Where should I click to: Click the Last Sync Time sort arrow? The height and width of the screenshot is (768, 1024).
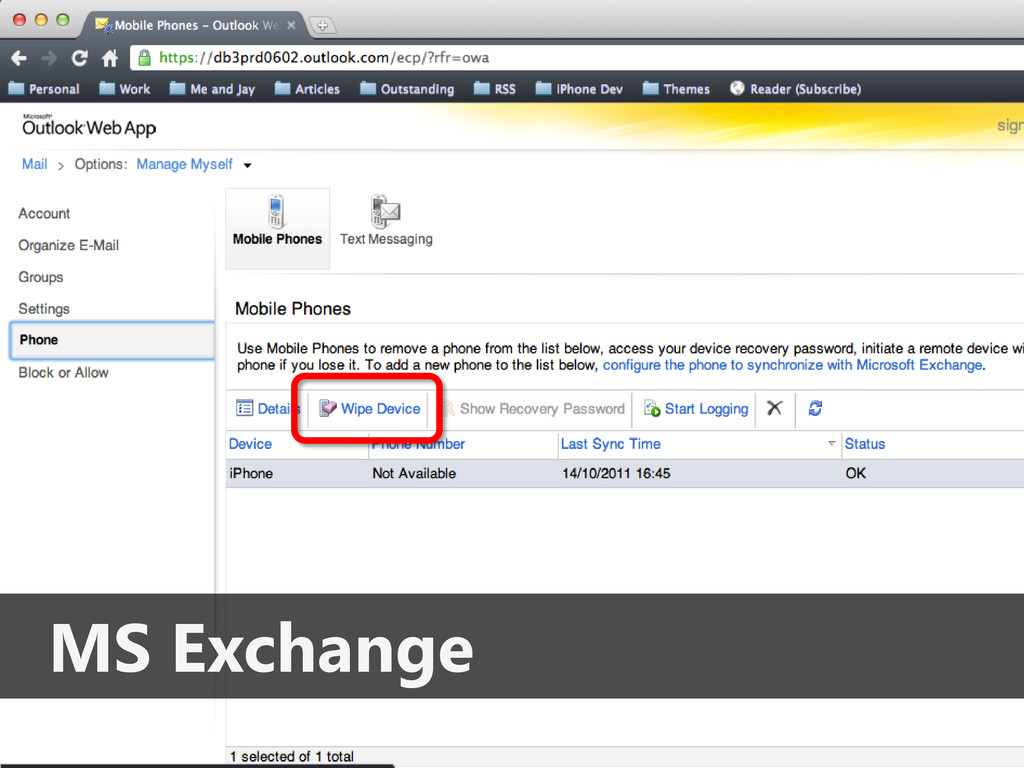[x=831, y=443]
